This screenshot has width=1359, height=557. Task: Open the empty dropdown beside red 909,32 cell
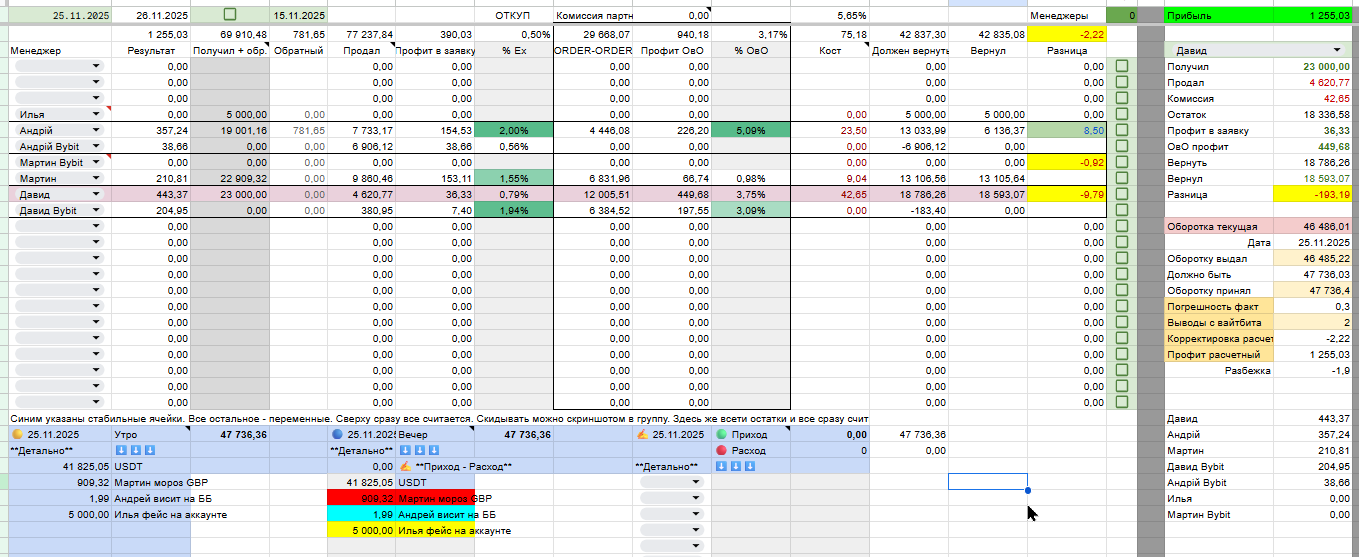[x=671, y=498]
